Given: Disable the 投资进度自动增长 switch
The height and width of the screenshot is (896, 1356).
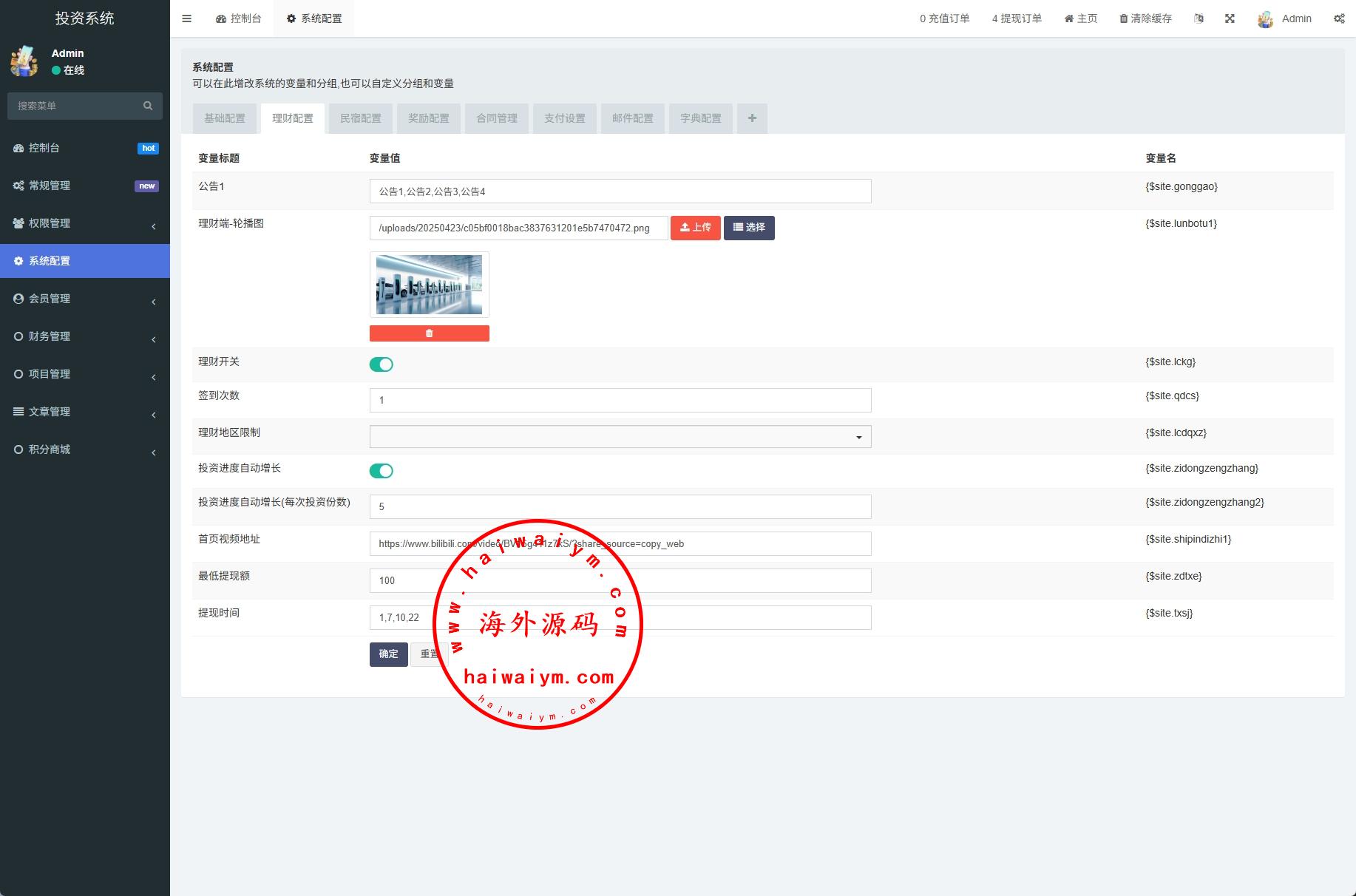Looking at the screenshot, I should [382, 471].
